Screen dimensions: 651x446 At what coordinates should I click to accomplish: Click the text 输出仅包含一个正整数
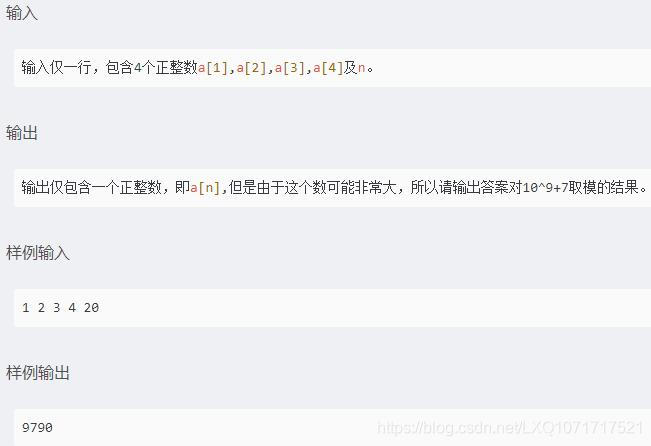click(91, 187)
